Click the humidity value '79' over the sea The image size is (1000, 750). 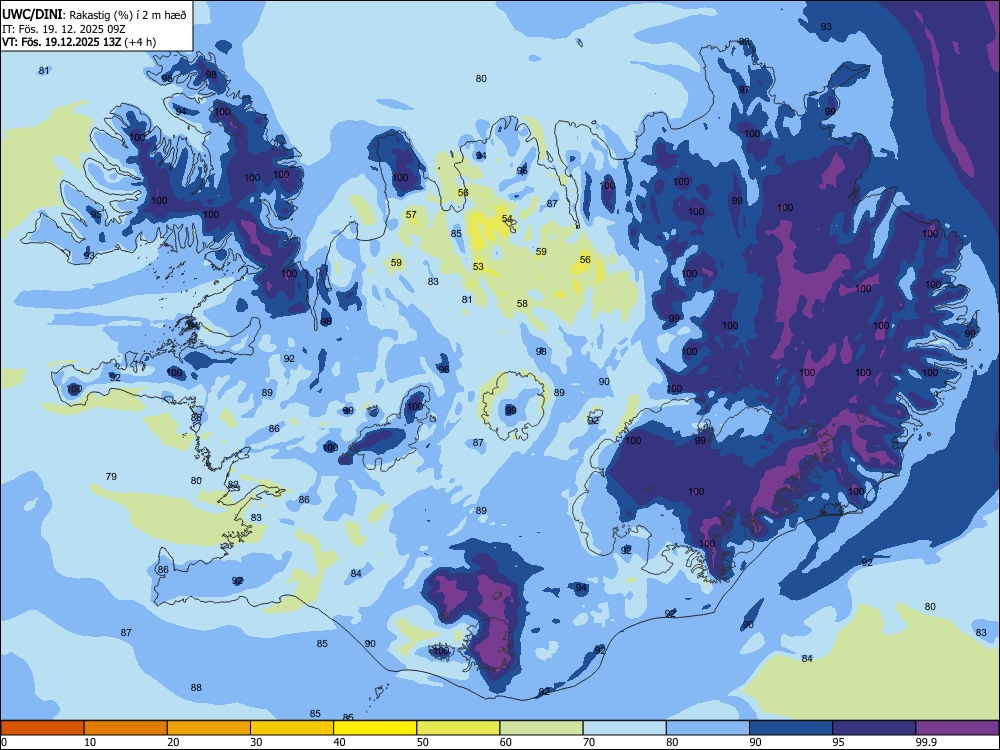pos(111,476)
